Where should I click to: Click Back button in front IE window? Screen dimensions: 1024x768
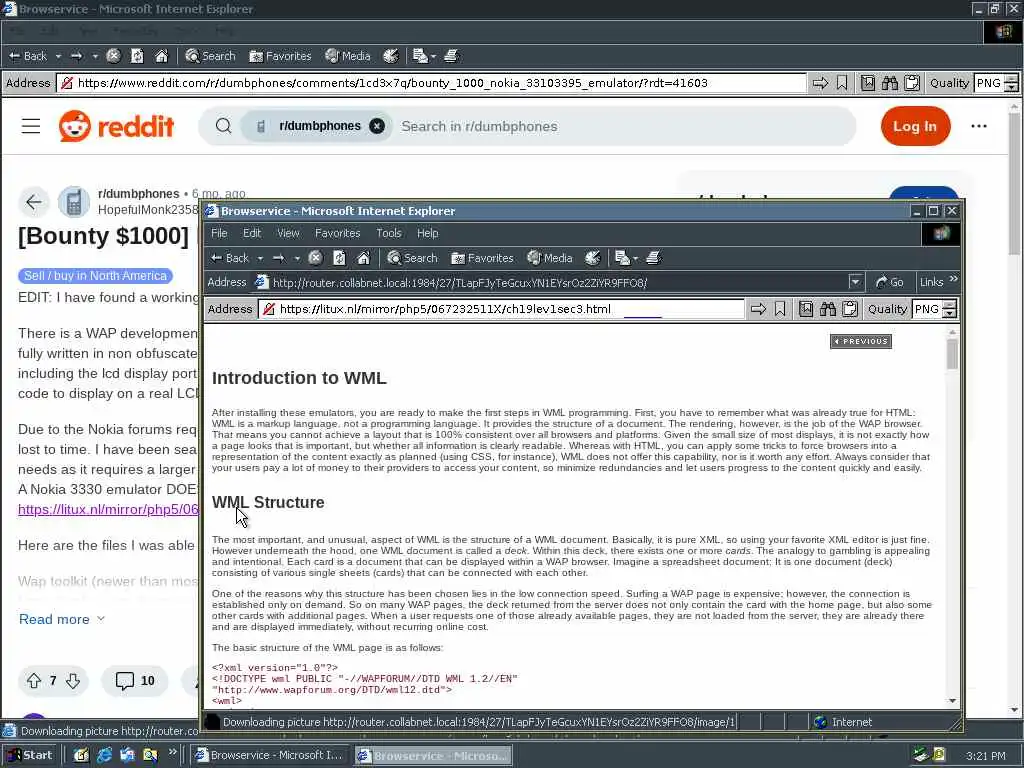click(230, 258)
